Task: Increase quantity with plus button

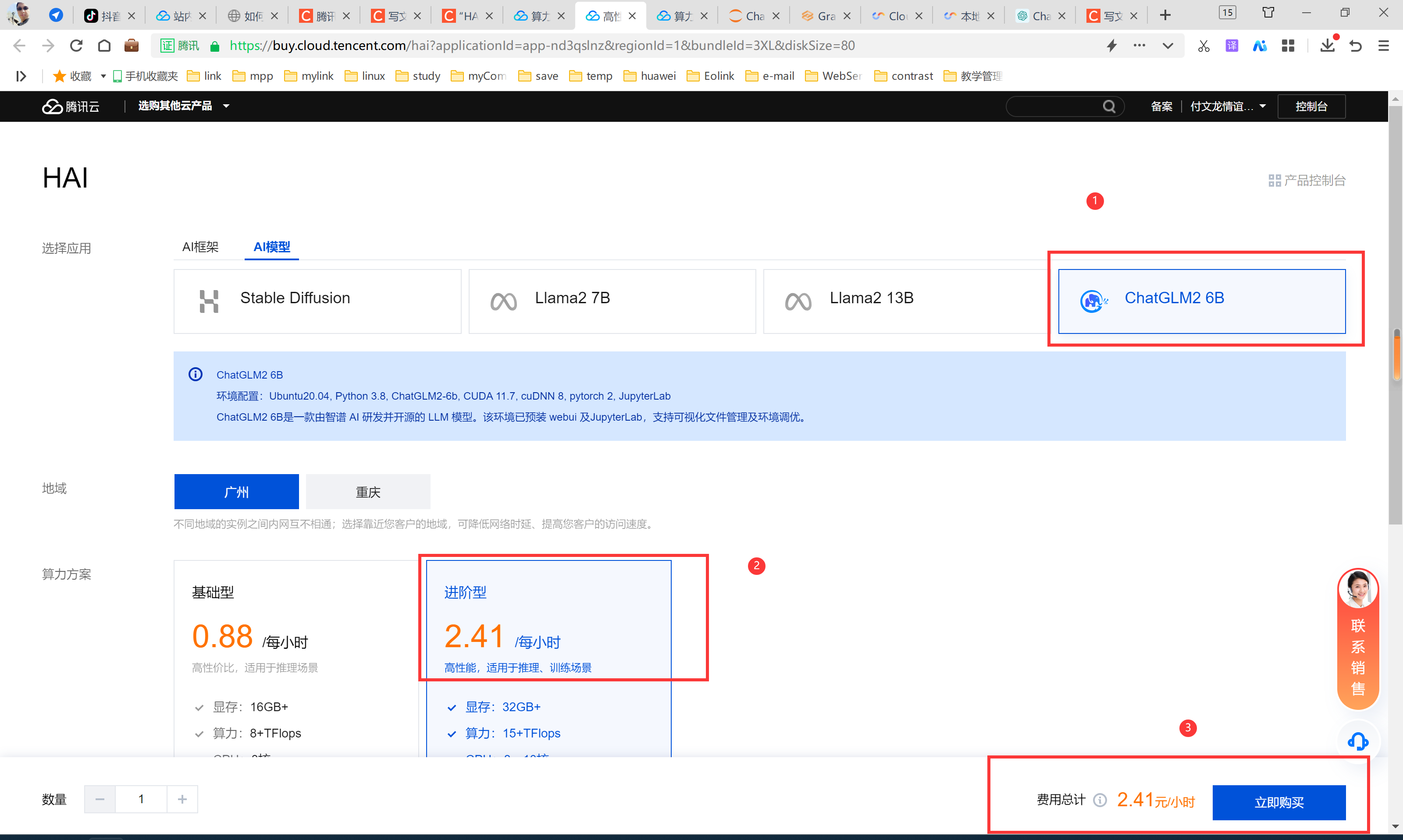Action: click(x=182, y=799)
